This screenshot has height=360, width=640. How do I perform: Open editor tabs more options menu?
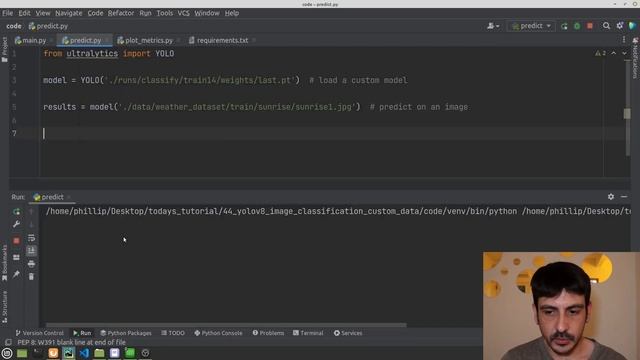click(624, 40)
